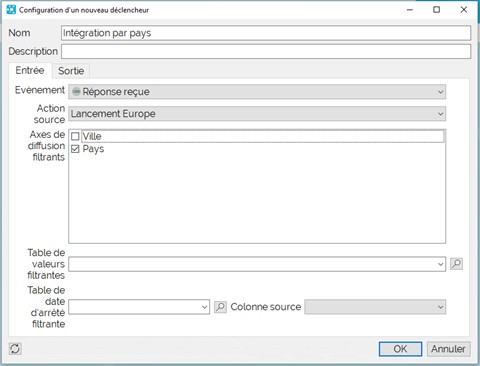Click magnifier next to Table de valeurs filtrantes

456,264
